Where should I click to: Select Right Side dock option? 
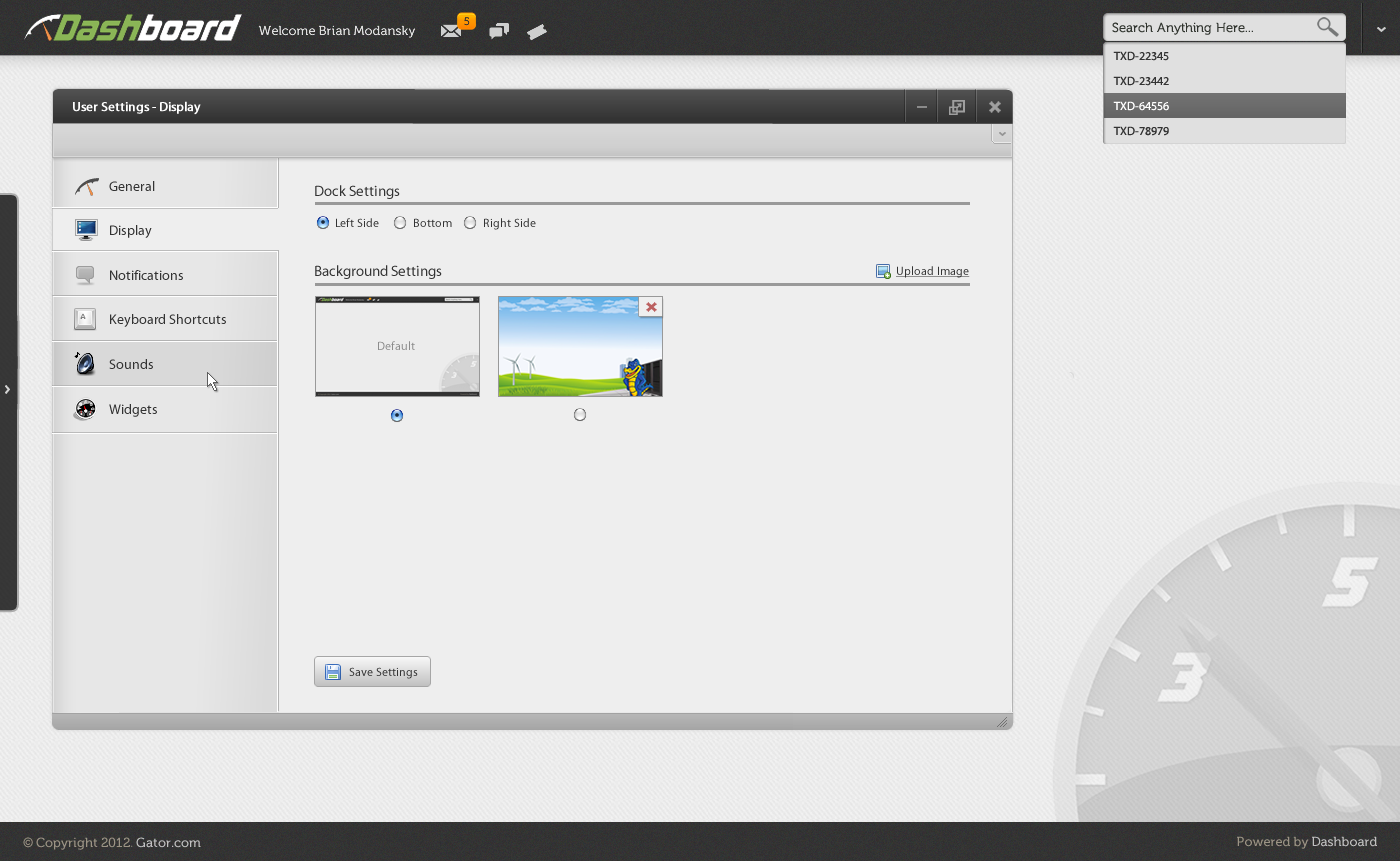pos(470,223)
